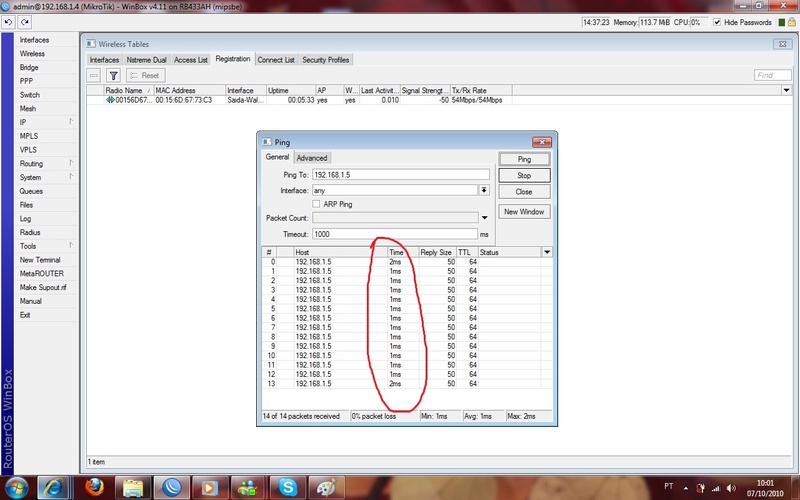Viewport: 800px width, 500px height.
Task: Sort by the Signal Strength column header
Action: (x=425, y=90)
